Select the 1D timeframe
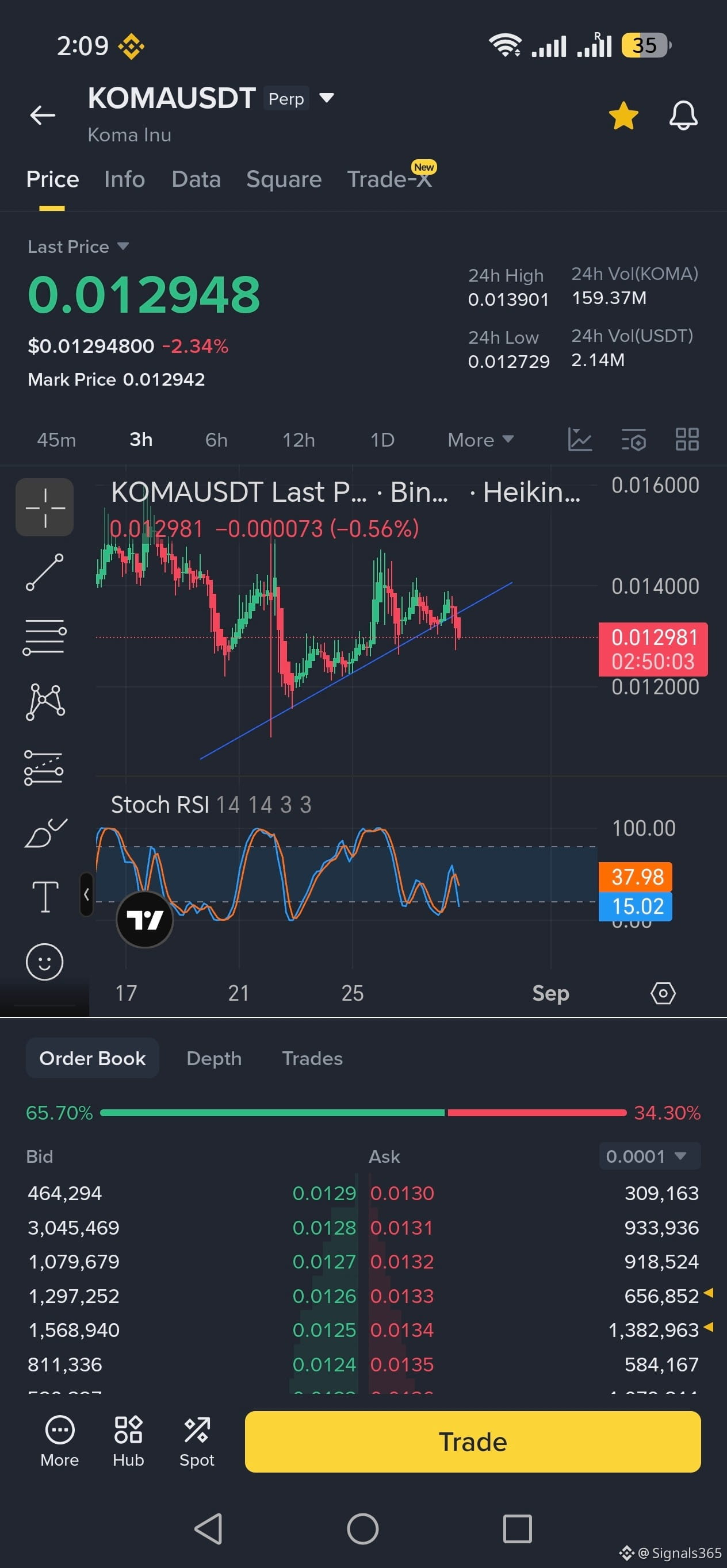The image size is (727, 1568). point(382,440)
